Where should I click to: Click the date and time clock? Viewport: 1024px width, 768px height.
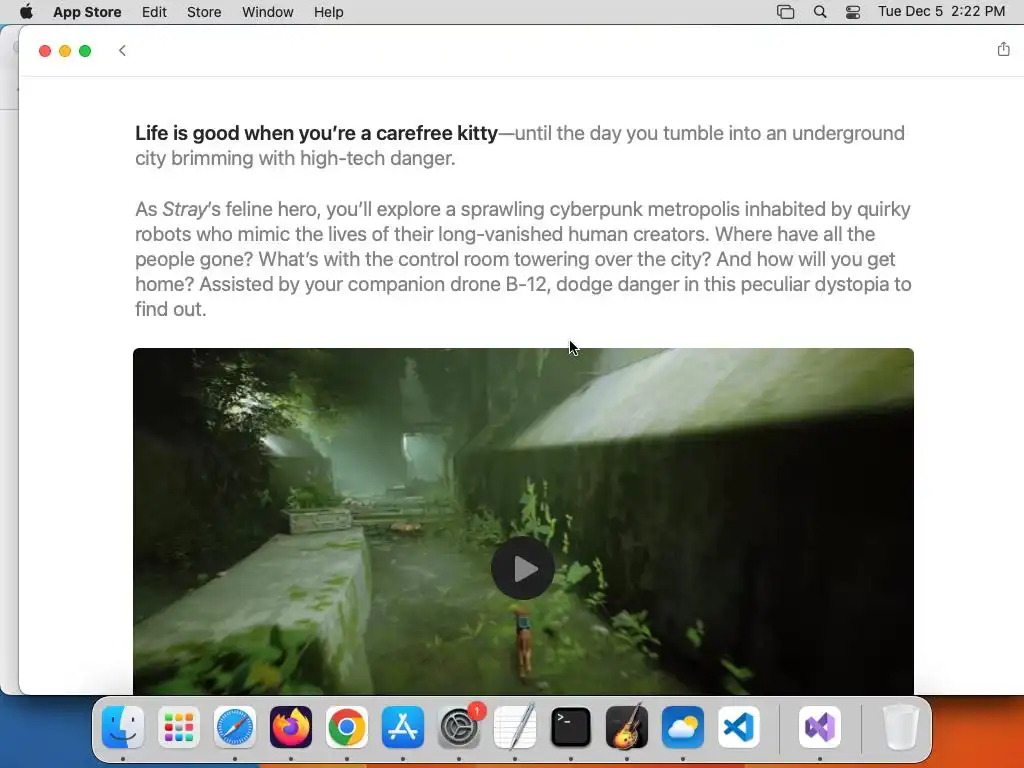941,12
